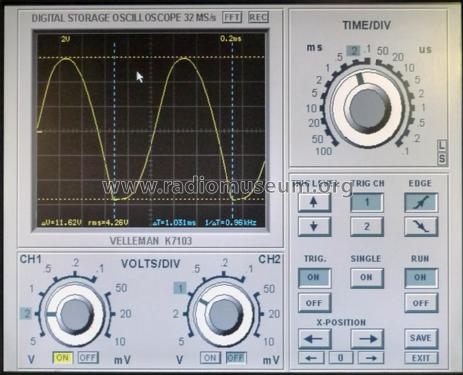Set TIME/DIV to 100 ms
The height and width of the screenshot is (375, 463).
324,151
